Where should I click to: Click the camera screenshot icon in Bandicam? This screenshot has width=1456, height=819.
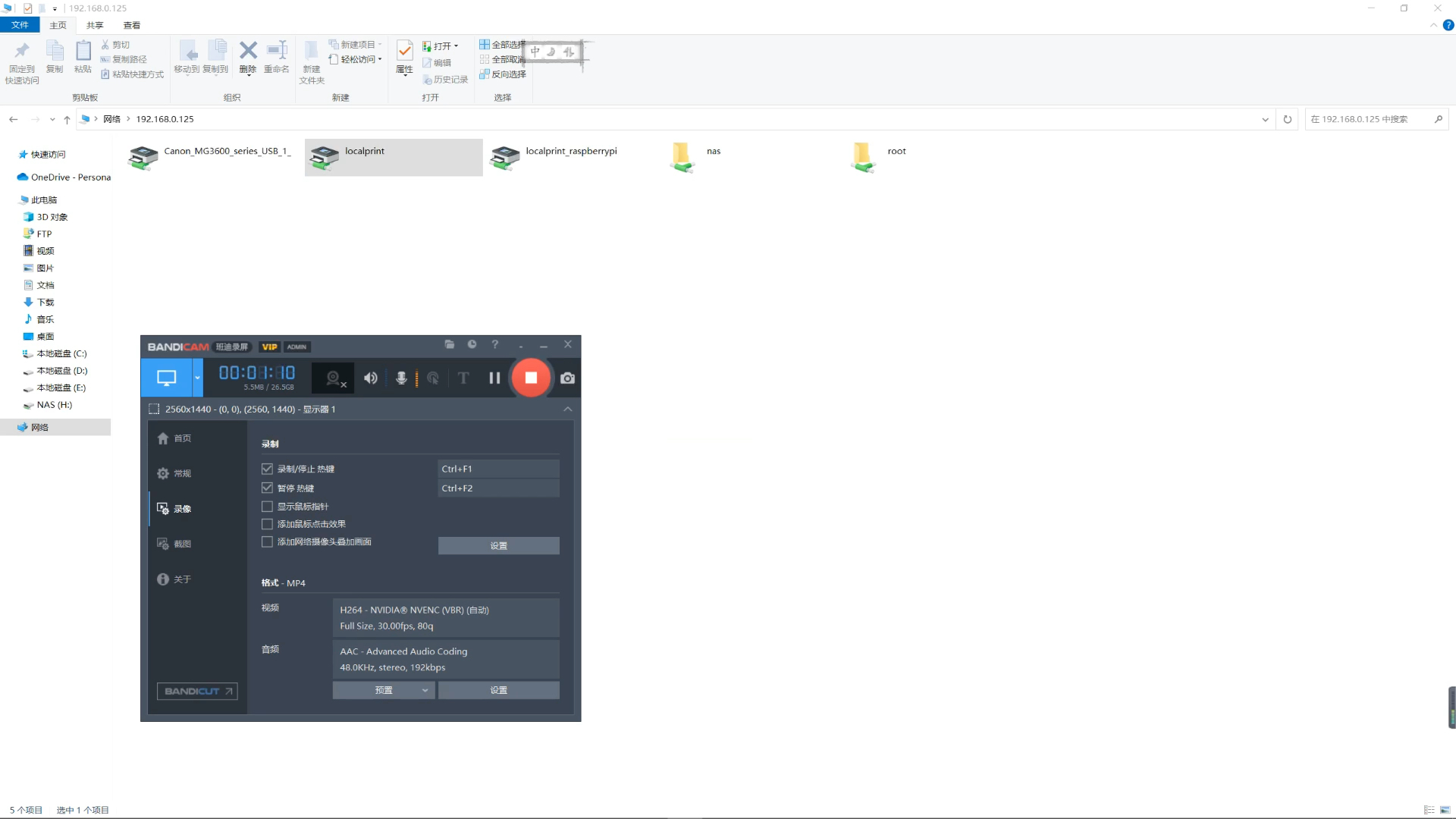click(567, 378)
